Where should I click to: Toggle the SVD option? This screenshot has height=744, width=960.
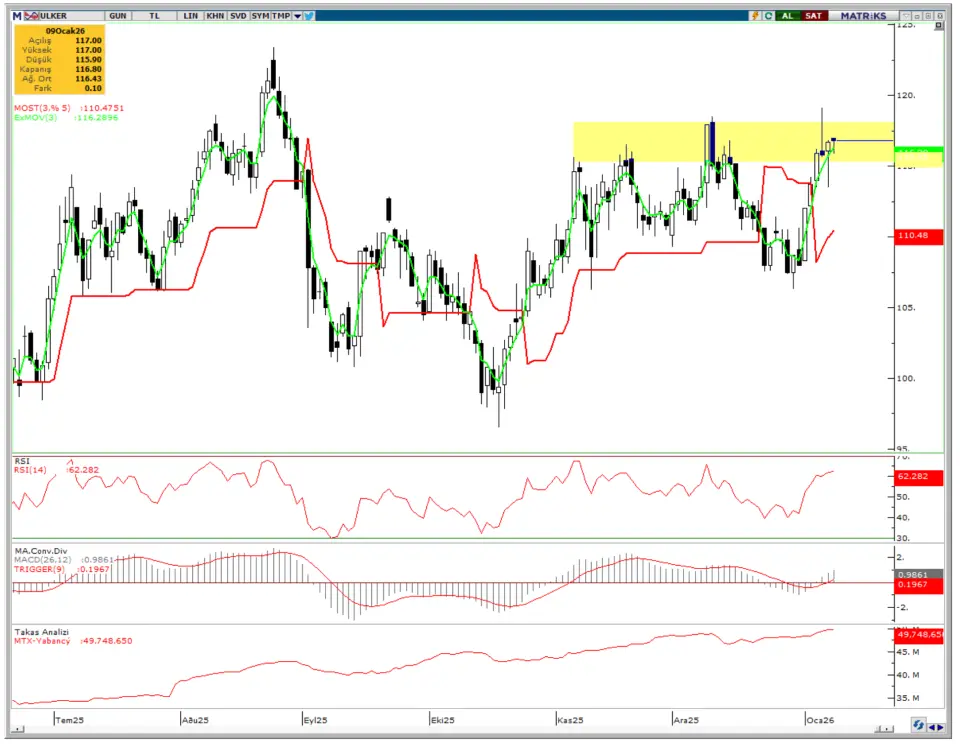tap(238, 16)
